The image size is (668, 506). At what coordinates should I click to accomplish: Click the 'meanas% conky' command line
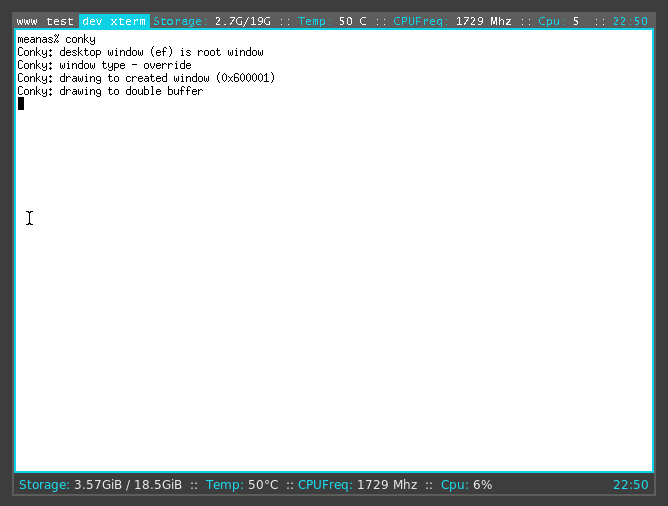[x=56, y=39]
